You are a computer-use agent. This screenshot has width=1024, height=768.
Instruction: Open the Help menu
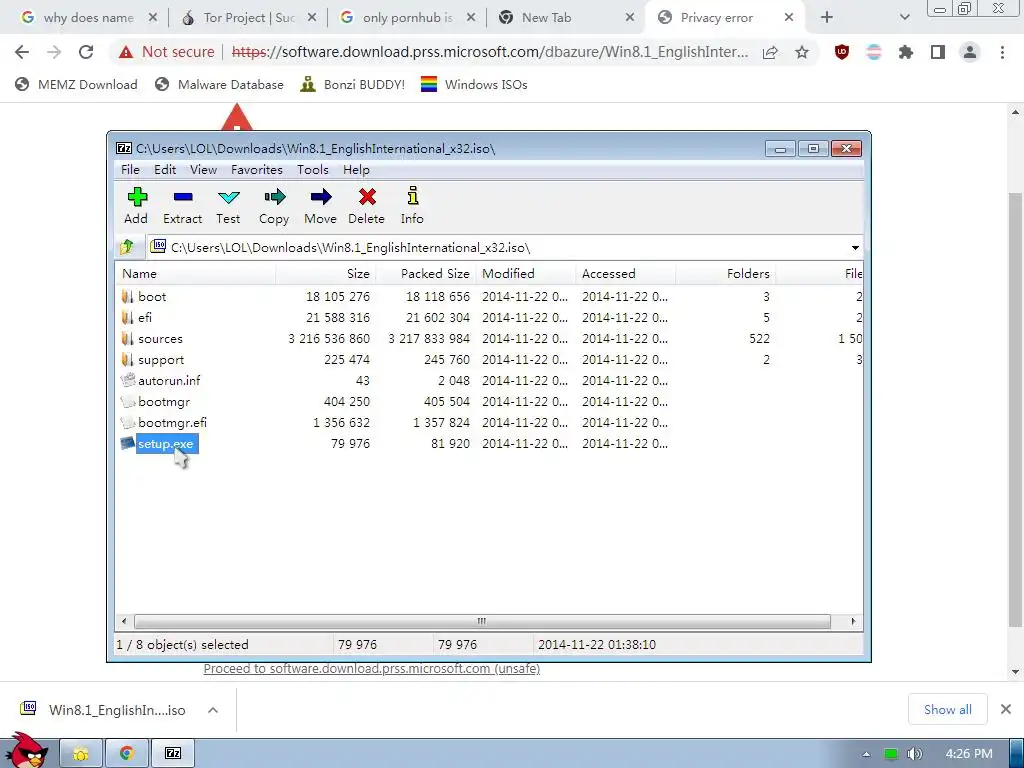click(356, 170)
